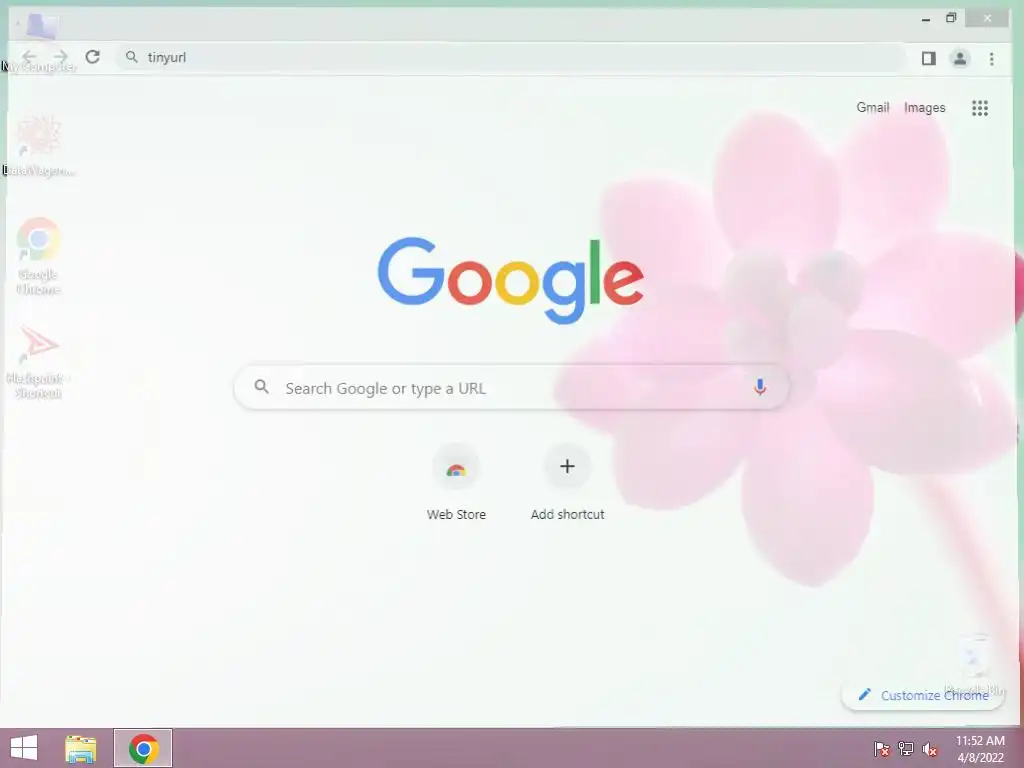This screenshot has height=768, width=1024.
Task: Click the Google logo
Action: 511,280
